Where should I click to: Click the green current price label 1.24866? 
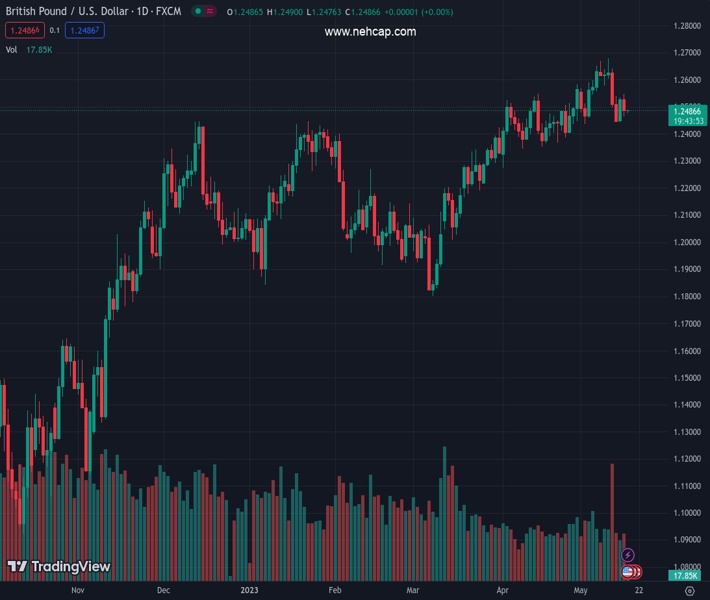688,110
